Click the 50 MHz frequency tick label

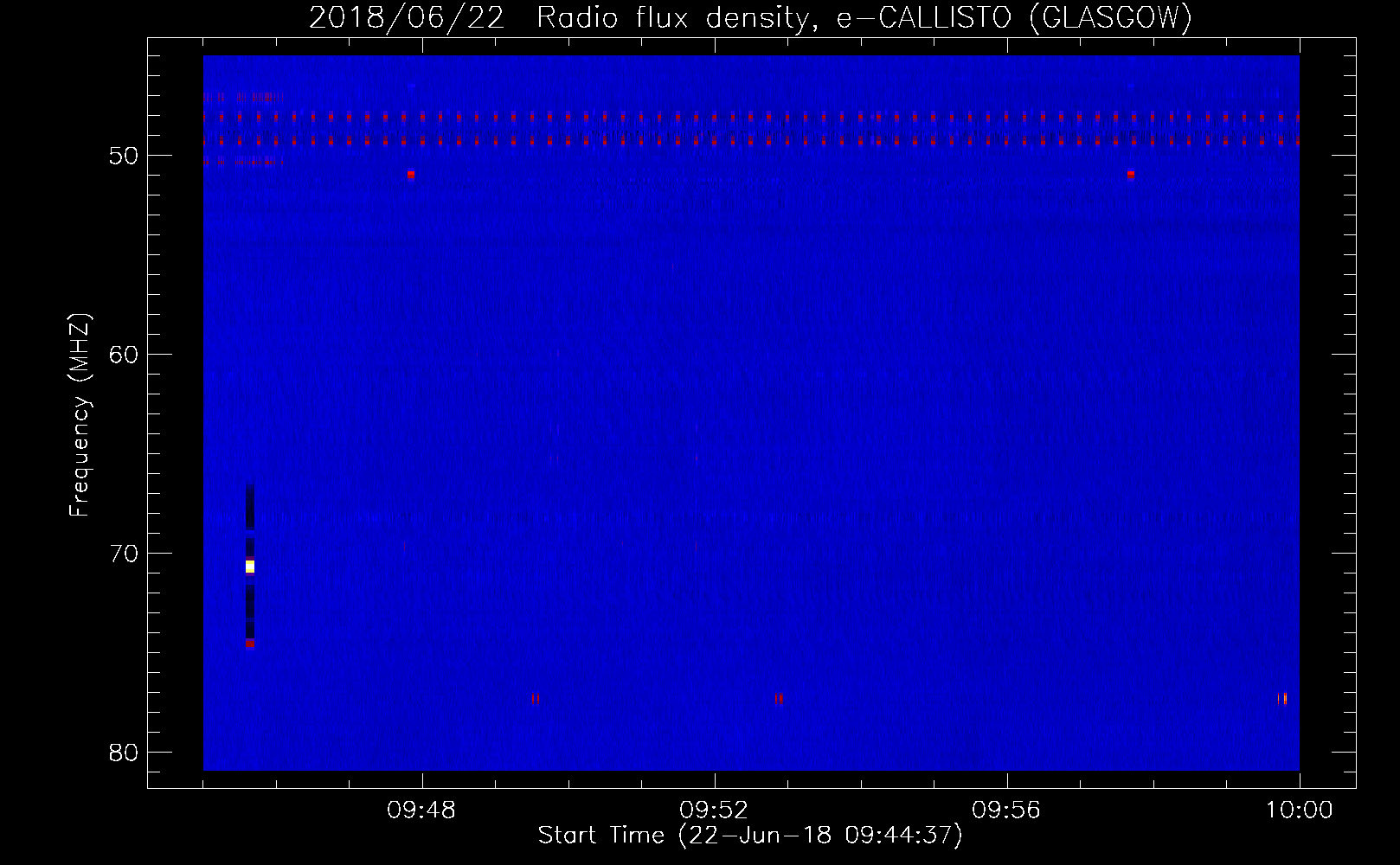124,156
